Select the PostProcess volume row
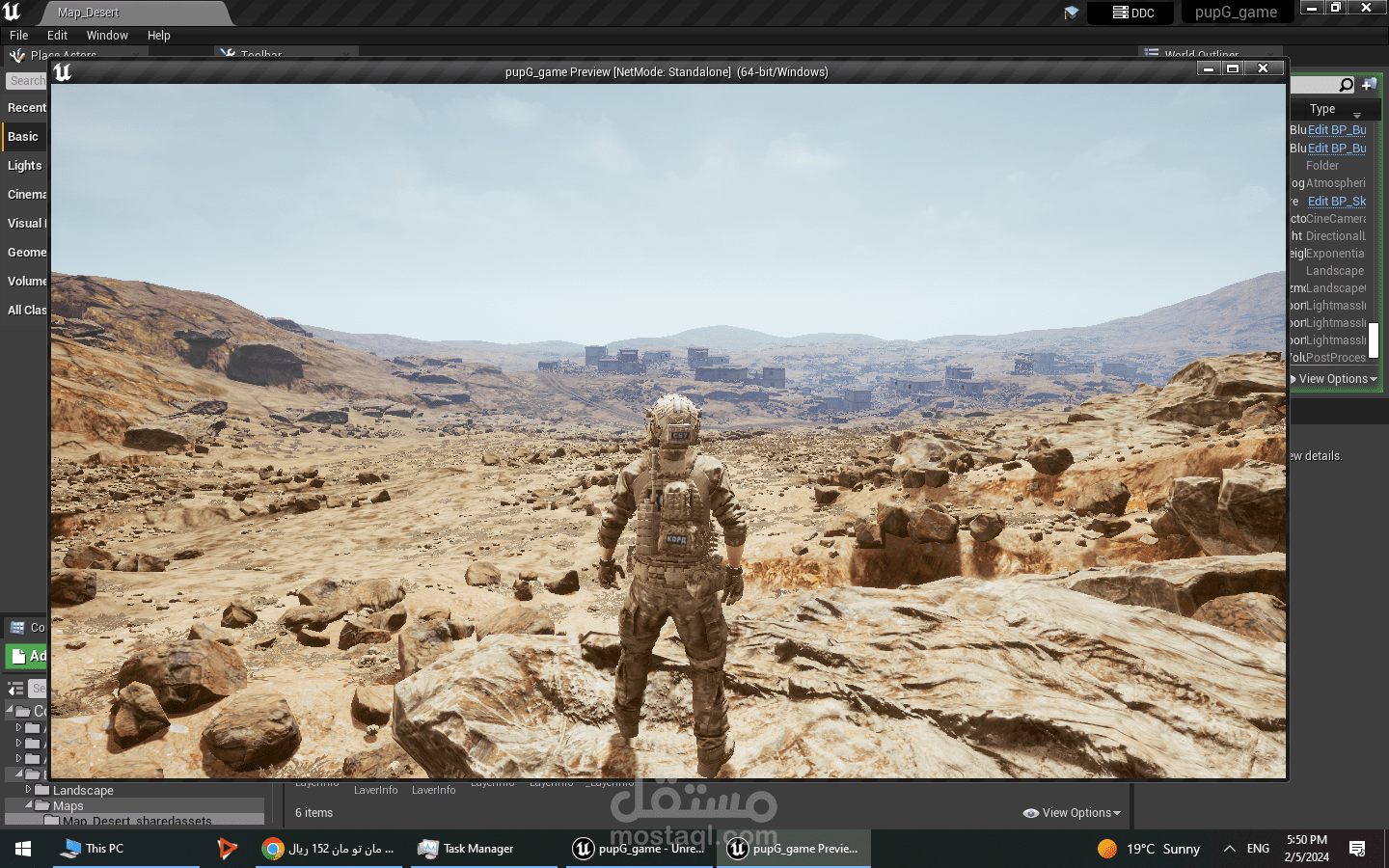The height and width of the screenshot is (868, 1389). pos(1328,358)
